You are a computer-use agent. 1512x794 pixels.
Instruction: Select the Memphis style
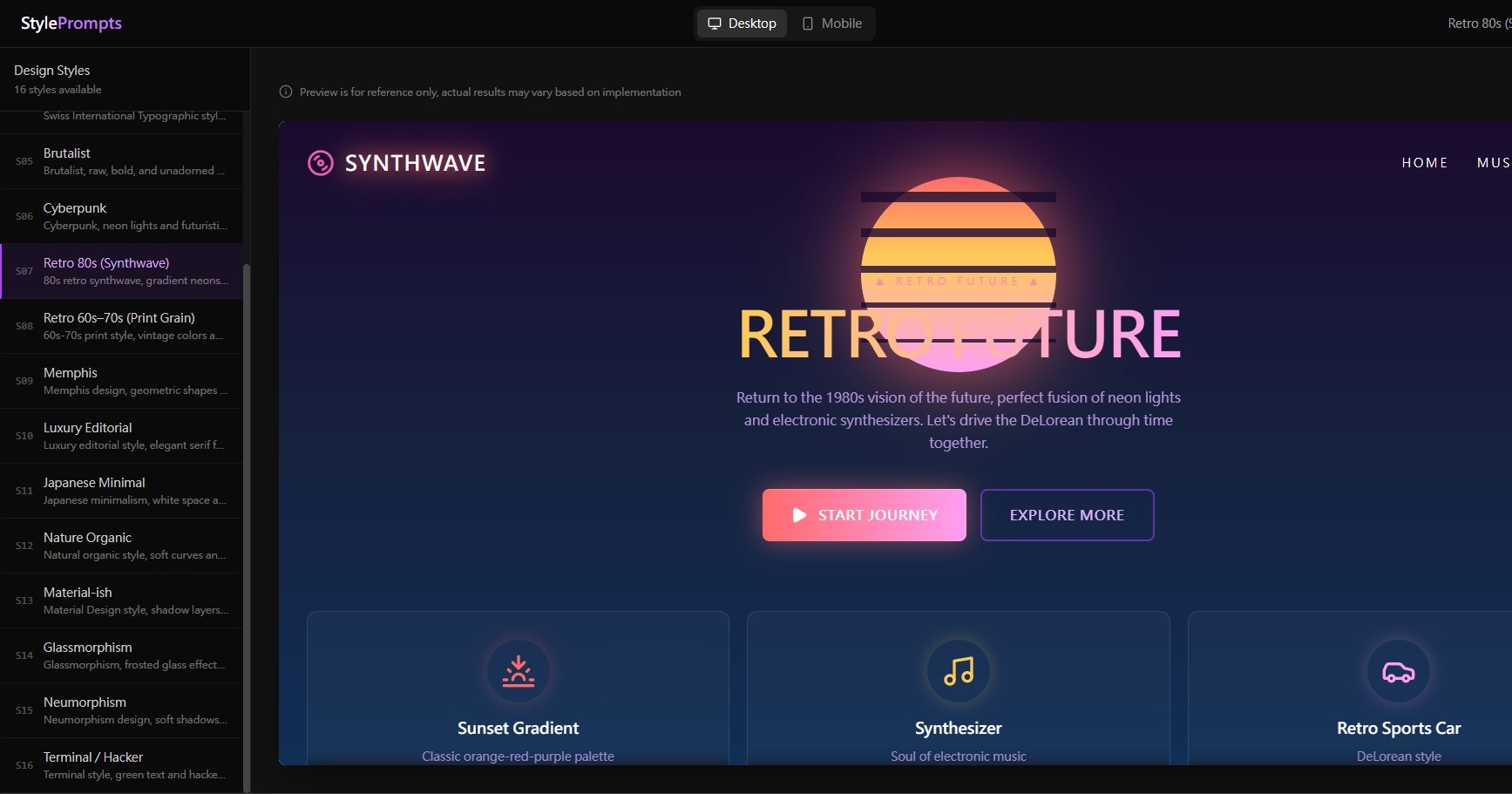[x=122, y=381]
